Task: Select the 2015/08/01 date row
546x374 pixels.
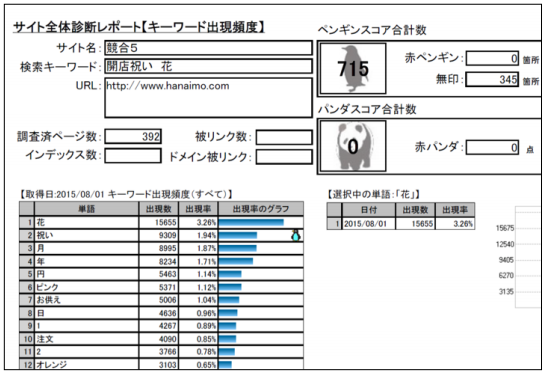Action: (401, 224)
